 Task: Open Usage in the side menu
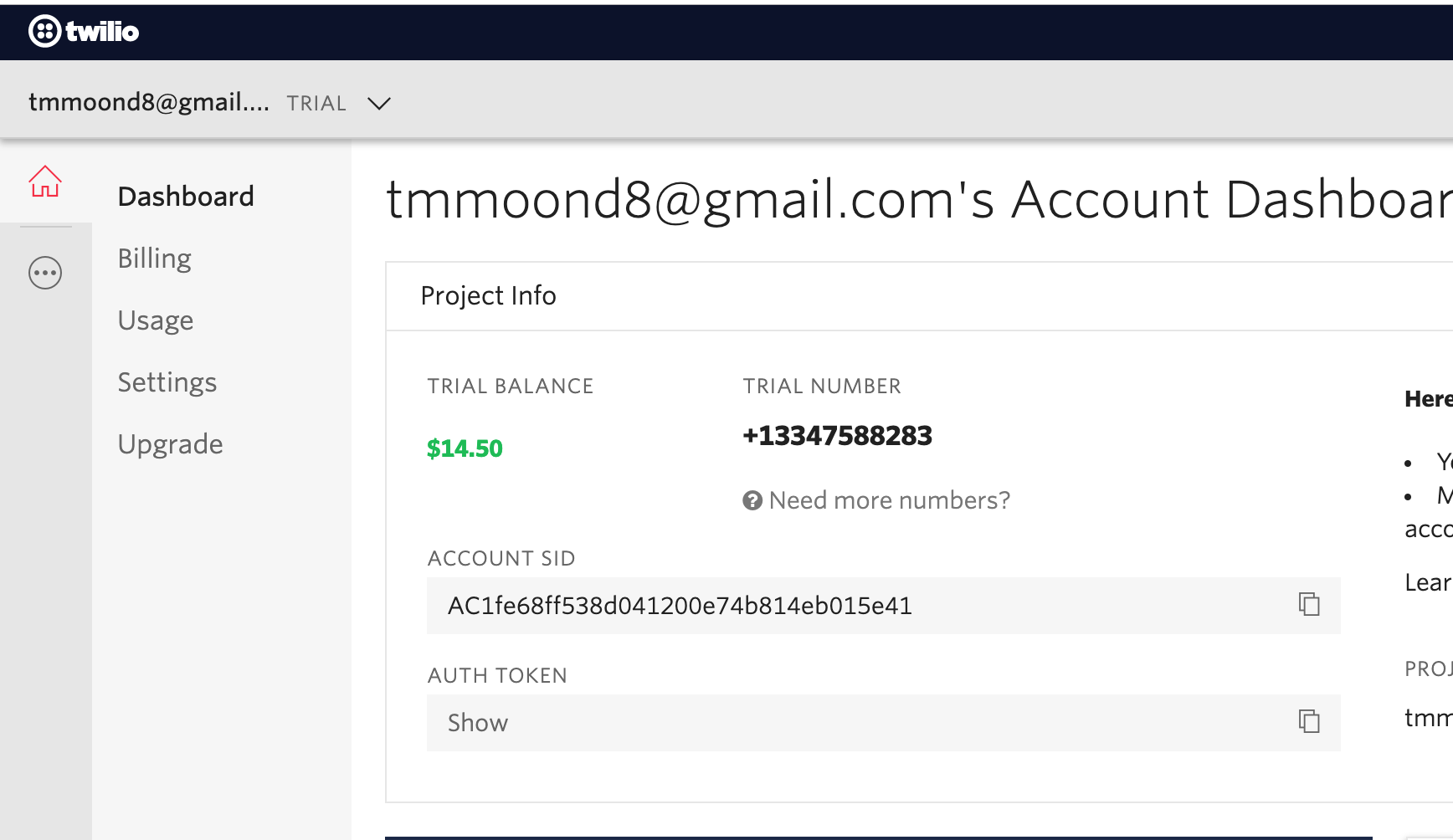tap(156, 320)
